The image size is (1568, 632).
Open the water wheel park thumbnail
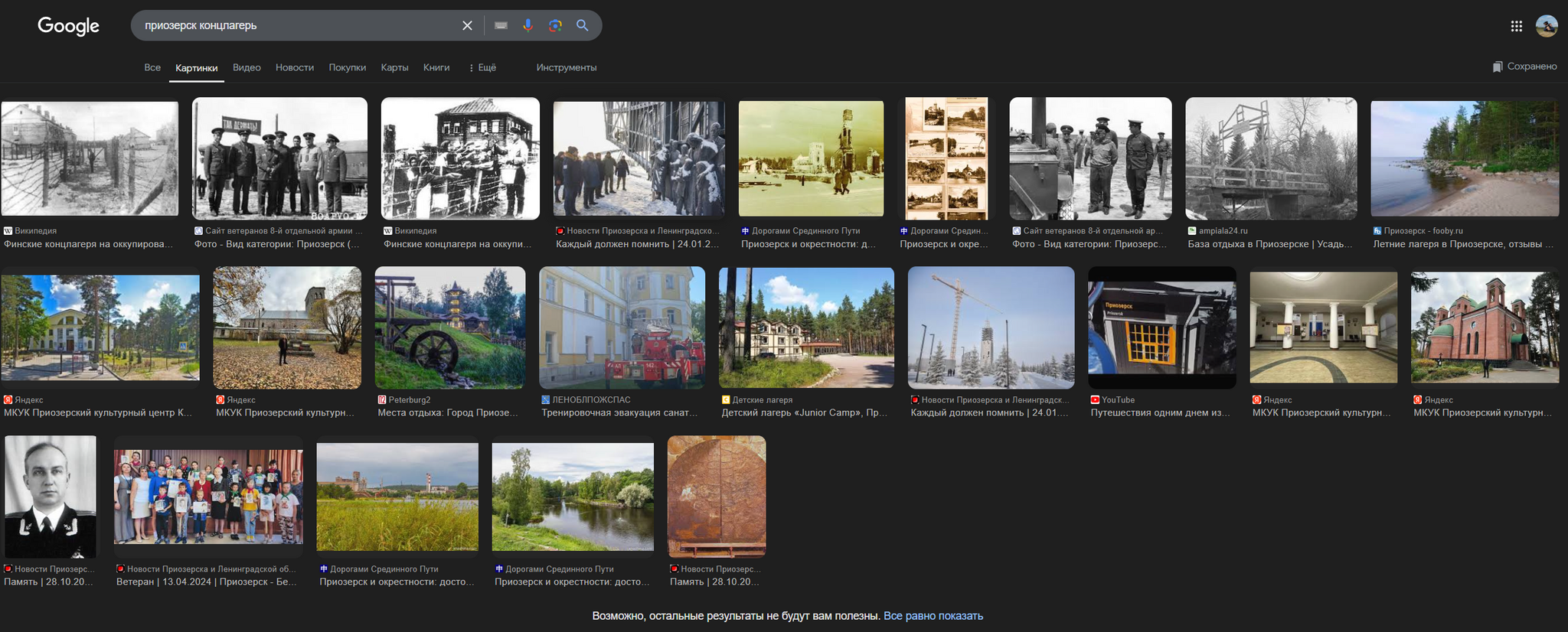450,327
